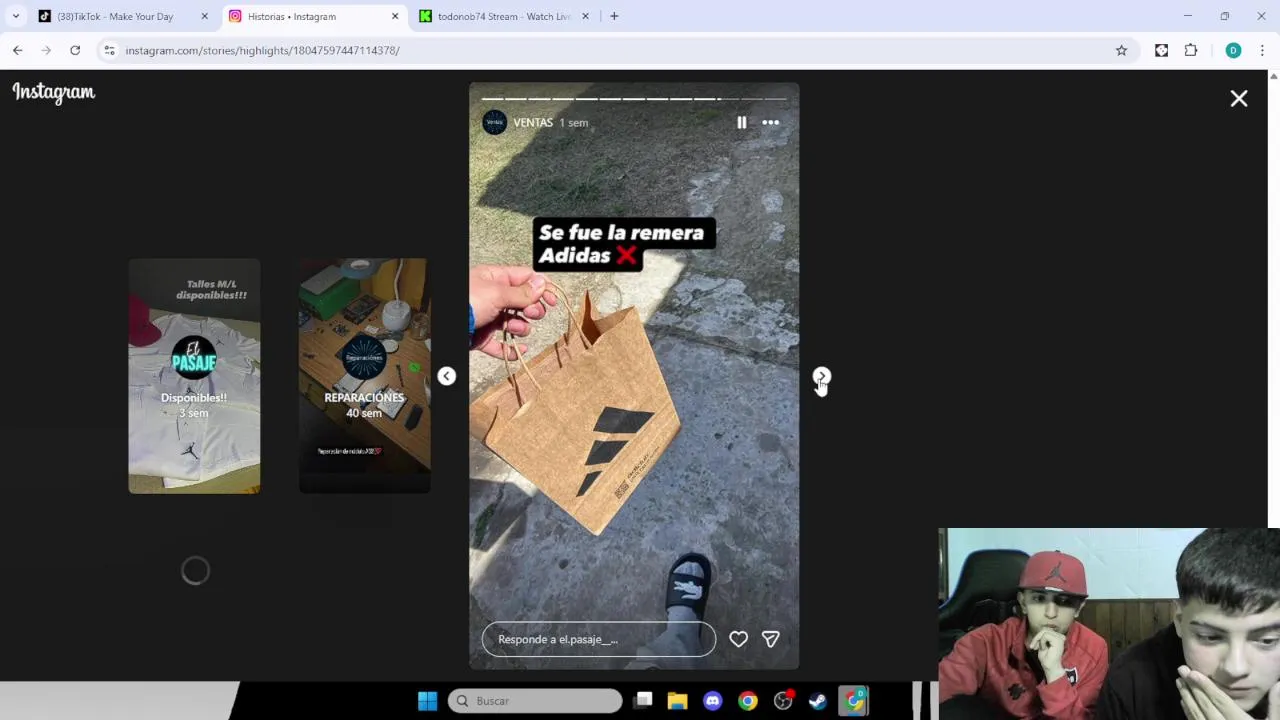Open a new browser tab
The width and height of the screenshot is (1280, 720).
coord(614,16)
